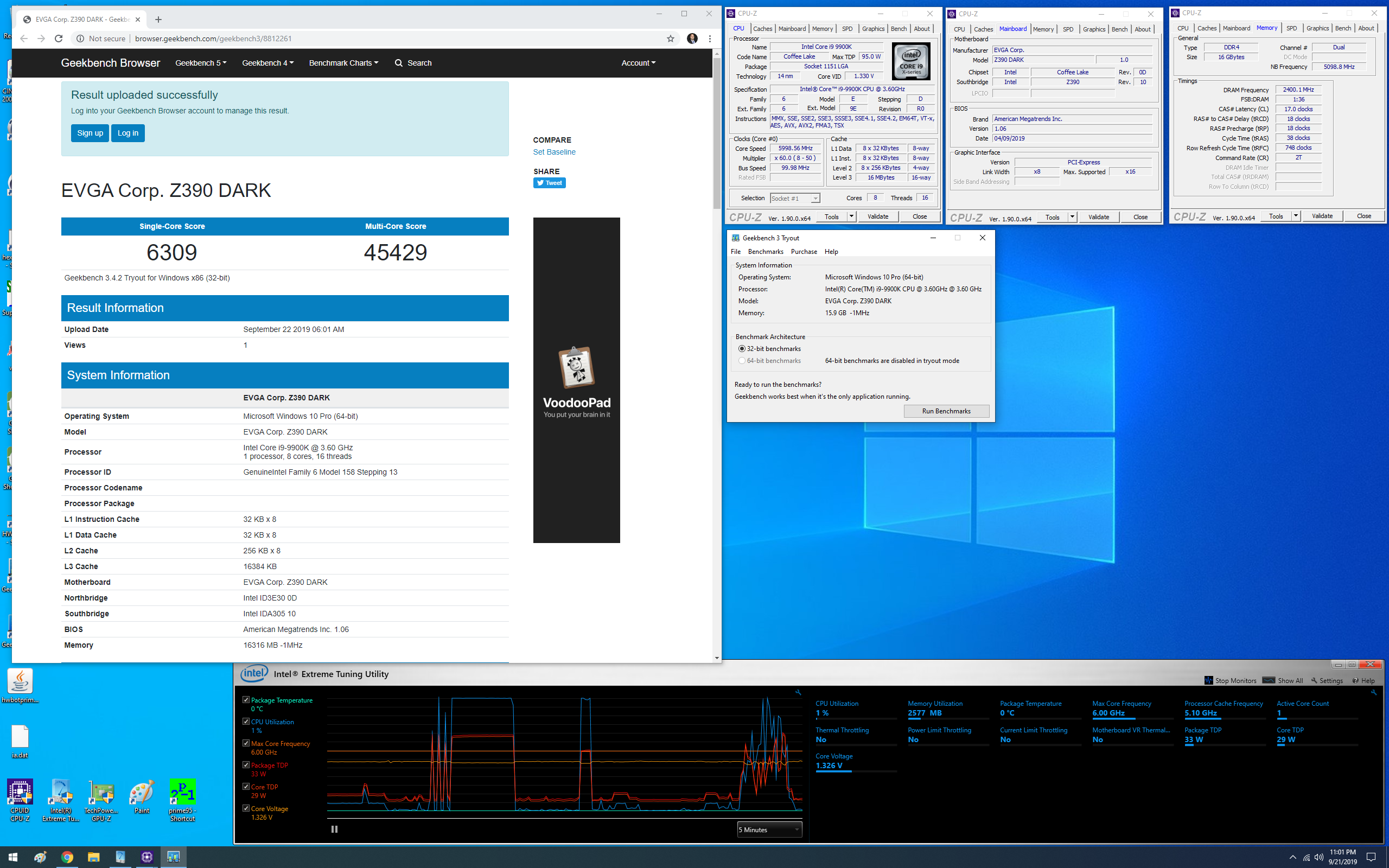Switch to Graphics tab in CPU-Z Memory window
Image resolution: width=1389 pixels, height=868 pixels.
tap(1317, 28)
